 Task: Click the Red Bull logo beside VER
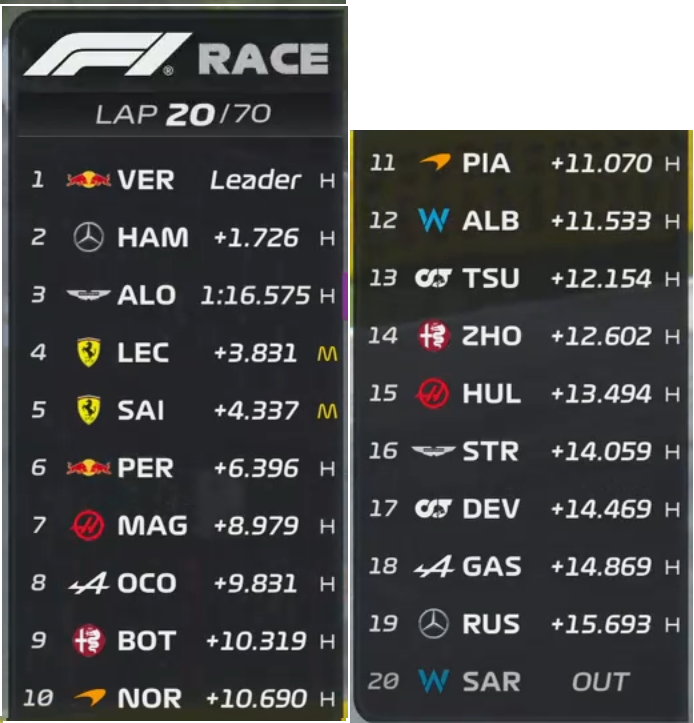tap(89, 179)
